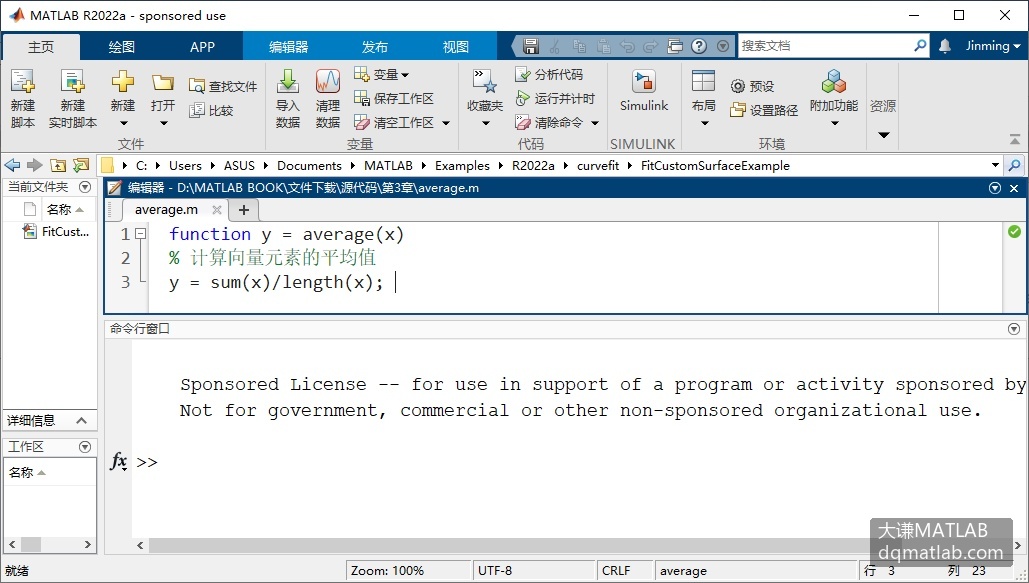The width and height of the screenshot is (1029, 583).
Task: Click the notification bell icon
Action: (945, 46)
